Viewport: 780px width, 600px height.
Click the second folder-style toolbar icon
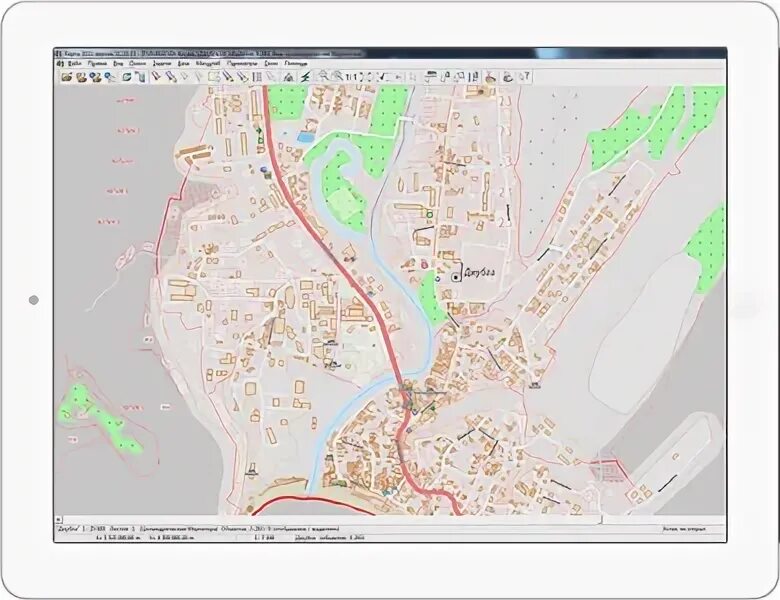tap(82, 77)
